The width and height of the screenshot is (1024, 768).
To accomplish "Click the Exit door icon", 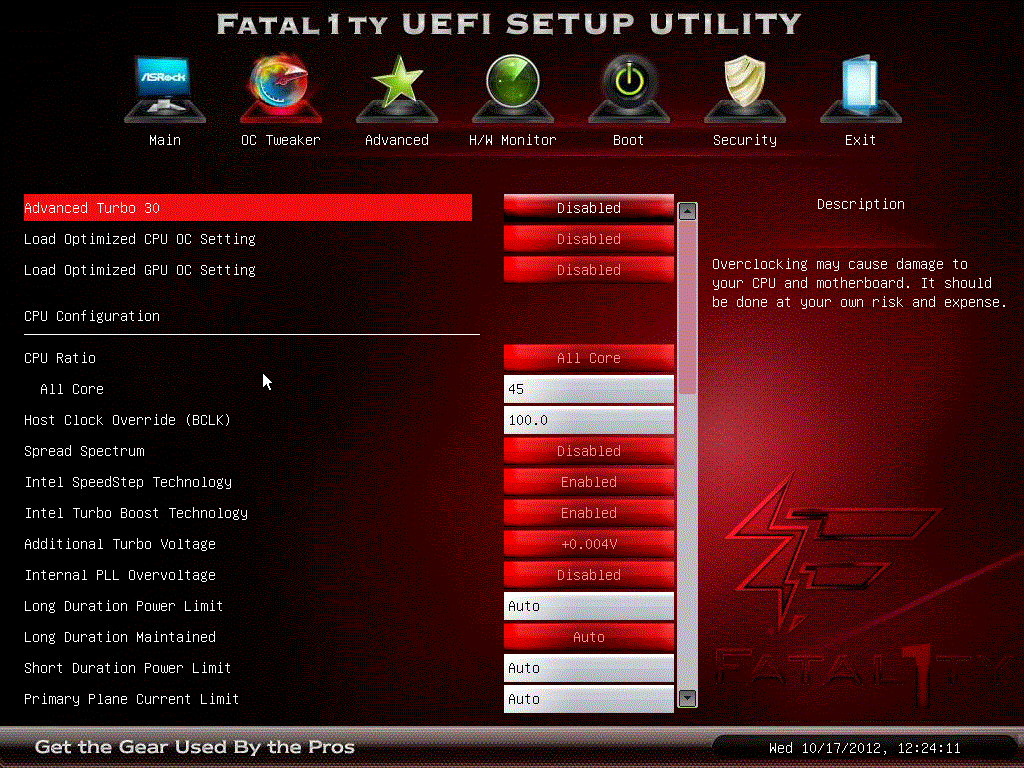I will [860, 89].
